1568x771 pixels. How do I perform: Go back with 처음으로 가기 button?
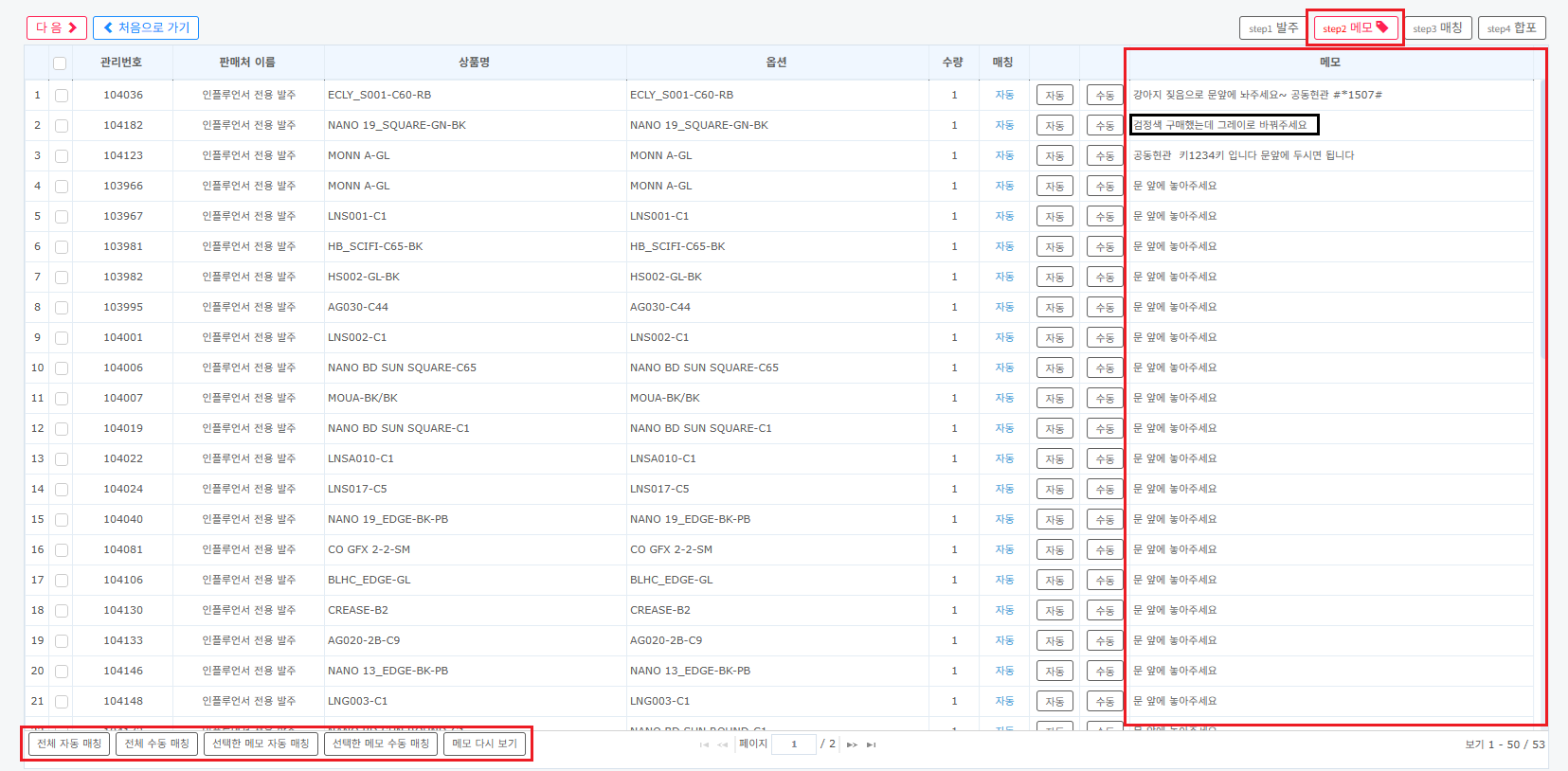(x=146, y=27)
